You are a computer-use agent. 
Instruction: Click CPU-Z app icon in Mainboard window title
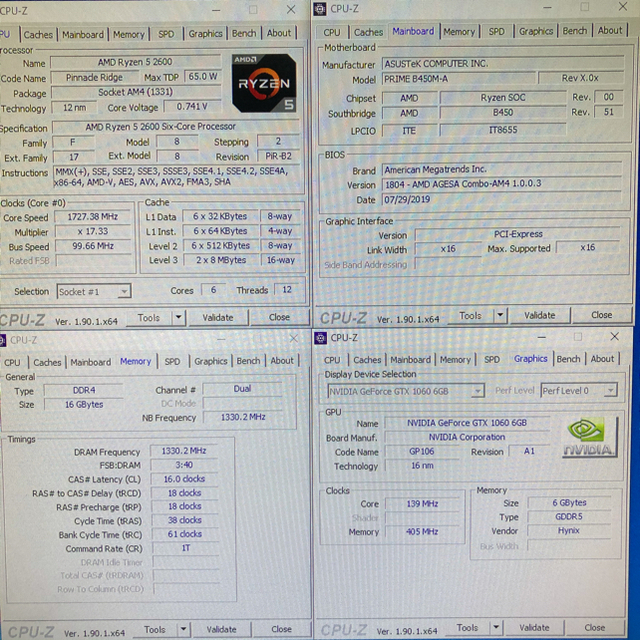coord(320,9)
